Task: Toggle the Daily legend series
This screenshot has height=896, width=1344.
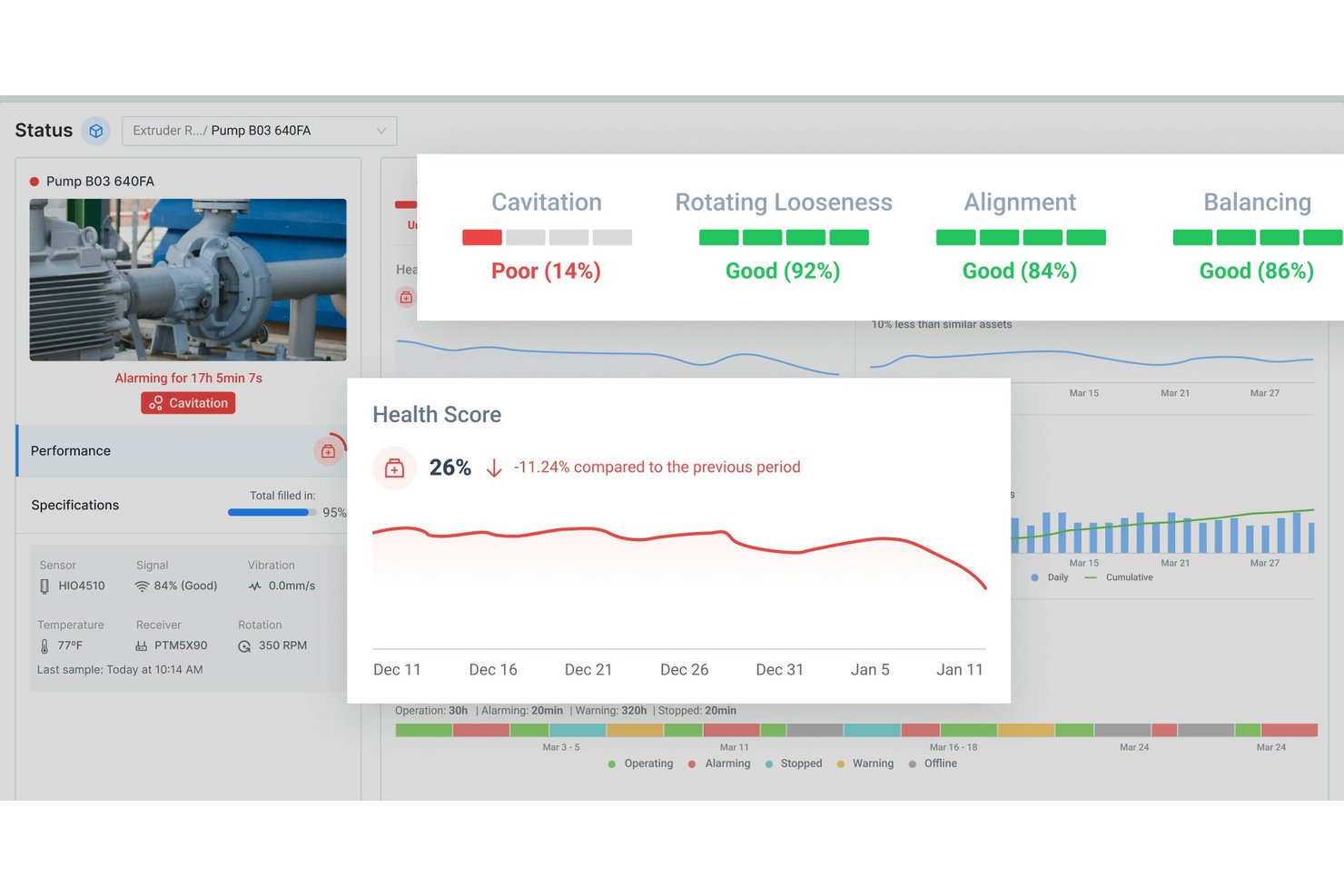Action: (1050, 577)
